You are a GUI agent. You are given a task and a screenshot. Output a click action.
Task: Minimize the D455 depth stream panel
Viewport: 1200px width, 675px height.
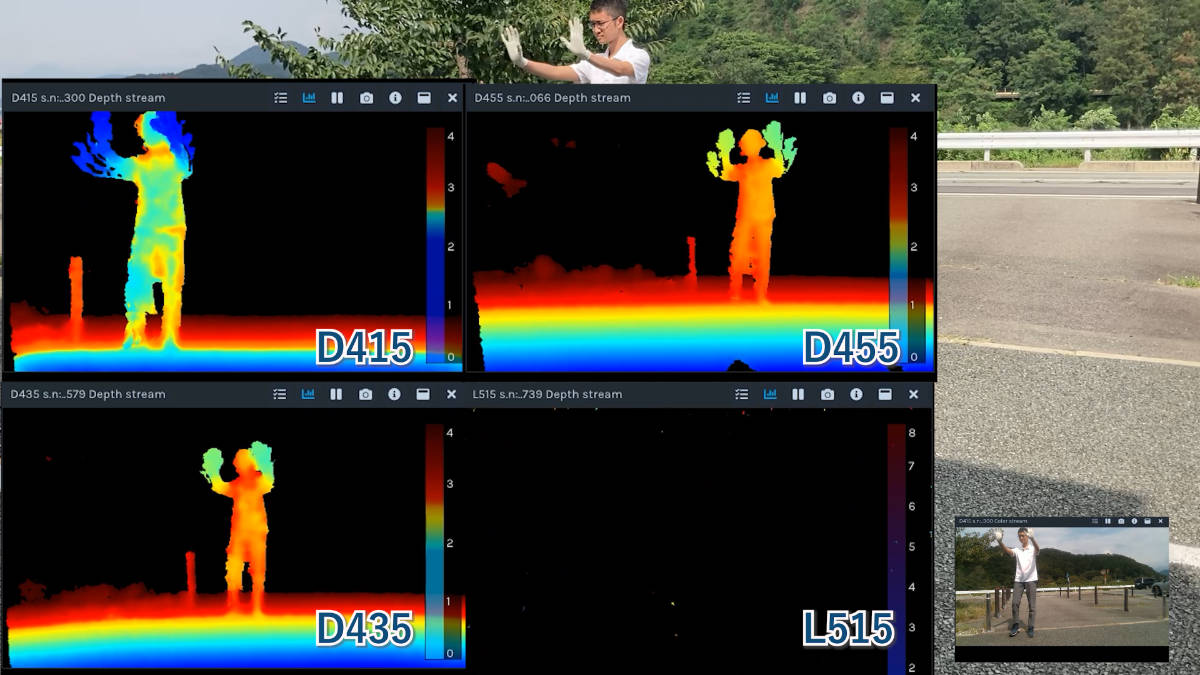click(x=887, y=98)
